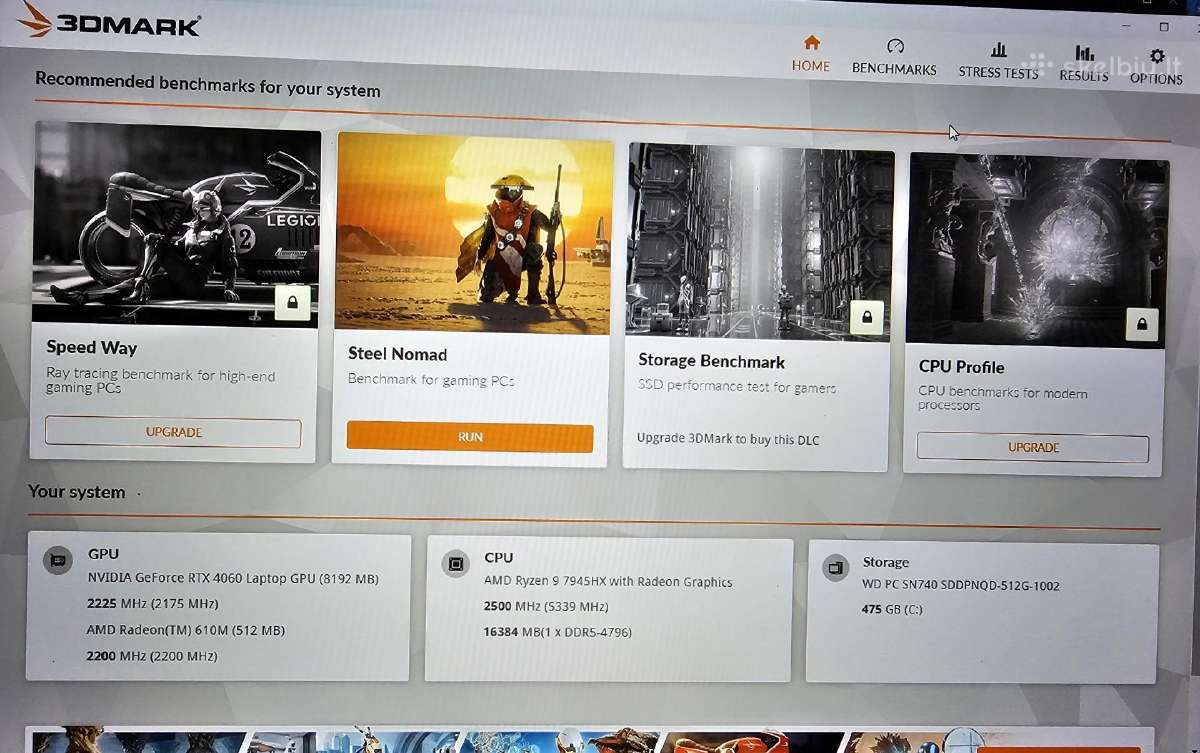The image size is (1200, 753).
Task: Click the Speed Way thumbnail image
Action: pos(177,226)
